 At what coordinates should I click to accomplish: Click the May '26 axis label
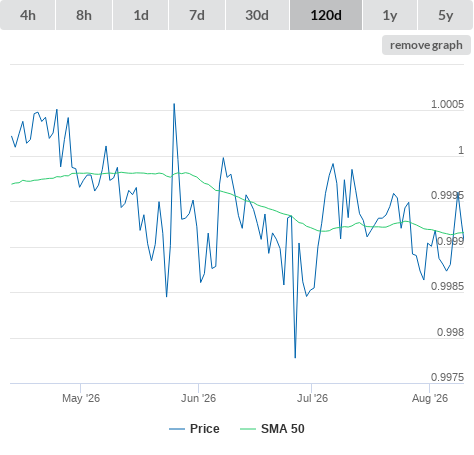tap(81, 398)
